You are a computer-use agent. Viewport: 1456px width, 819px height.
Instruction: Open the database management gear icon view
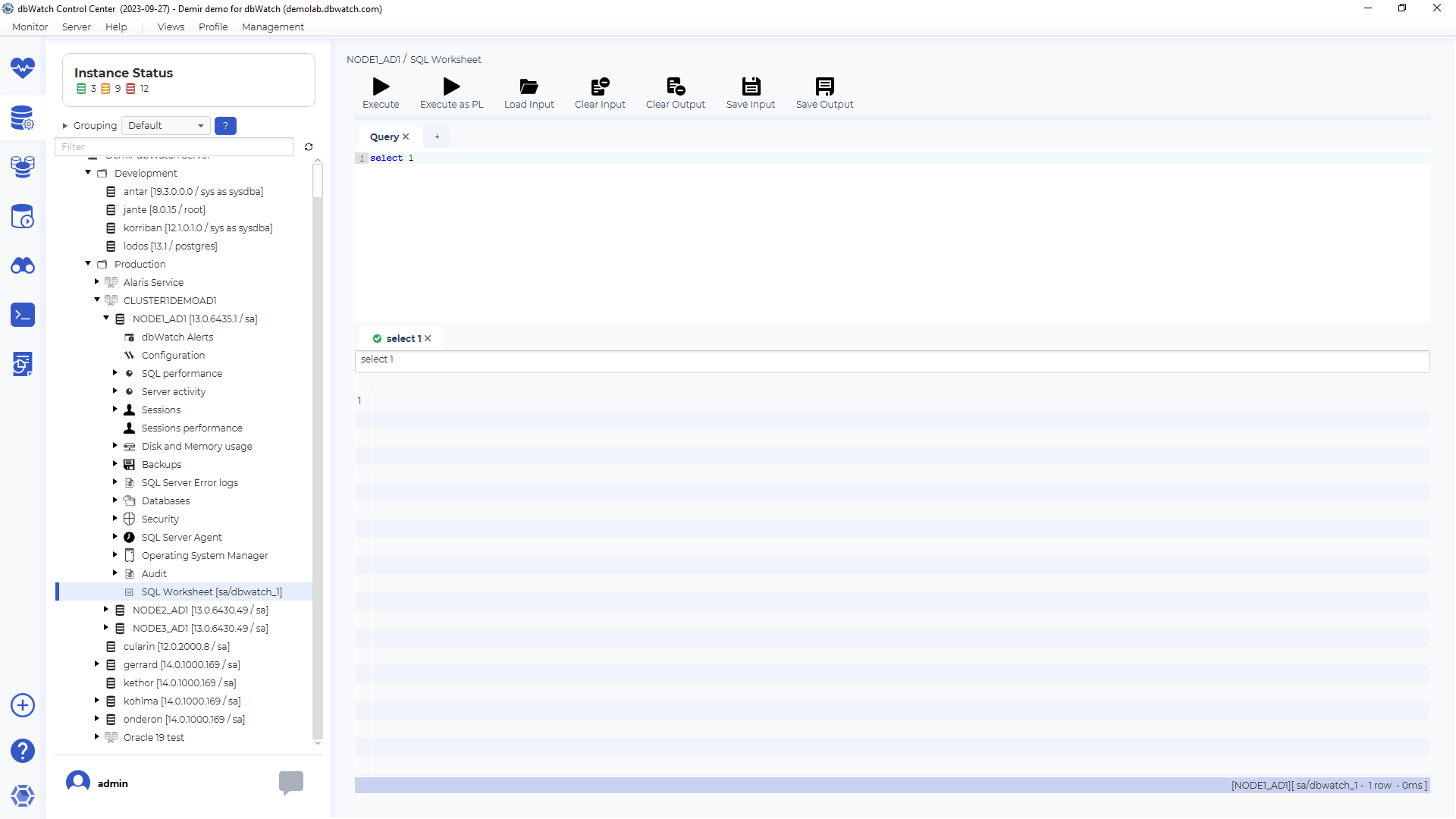coord(23,118)
